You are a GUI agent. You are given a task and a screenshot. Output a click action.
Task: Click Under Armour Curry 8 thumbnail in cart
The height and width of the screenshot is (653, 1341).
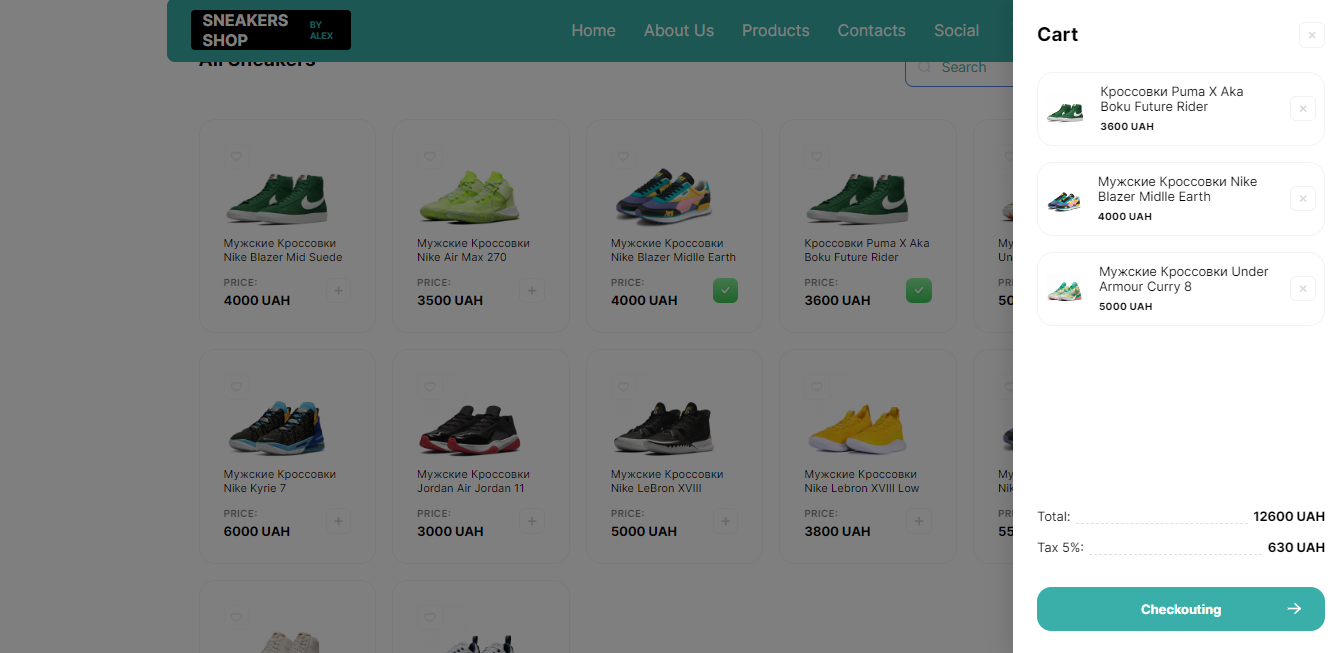(1066, 291)
